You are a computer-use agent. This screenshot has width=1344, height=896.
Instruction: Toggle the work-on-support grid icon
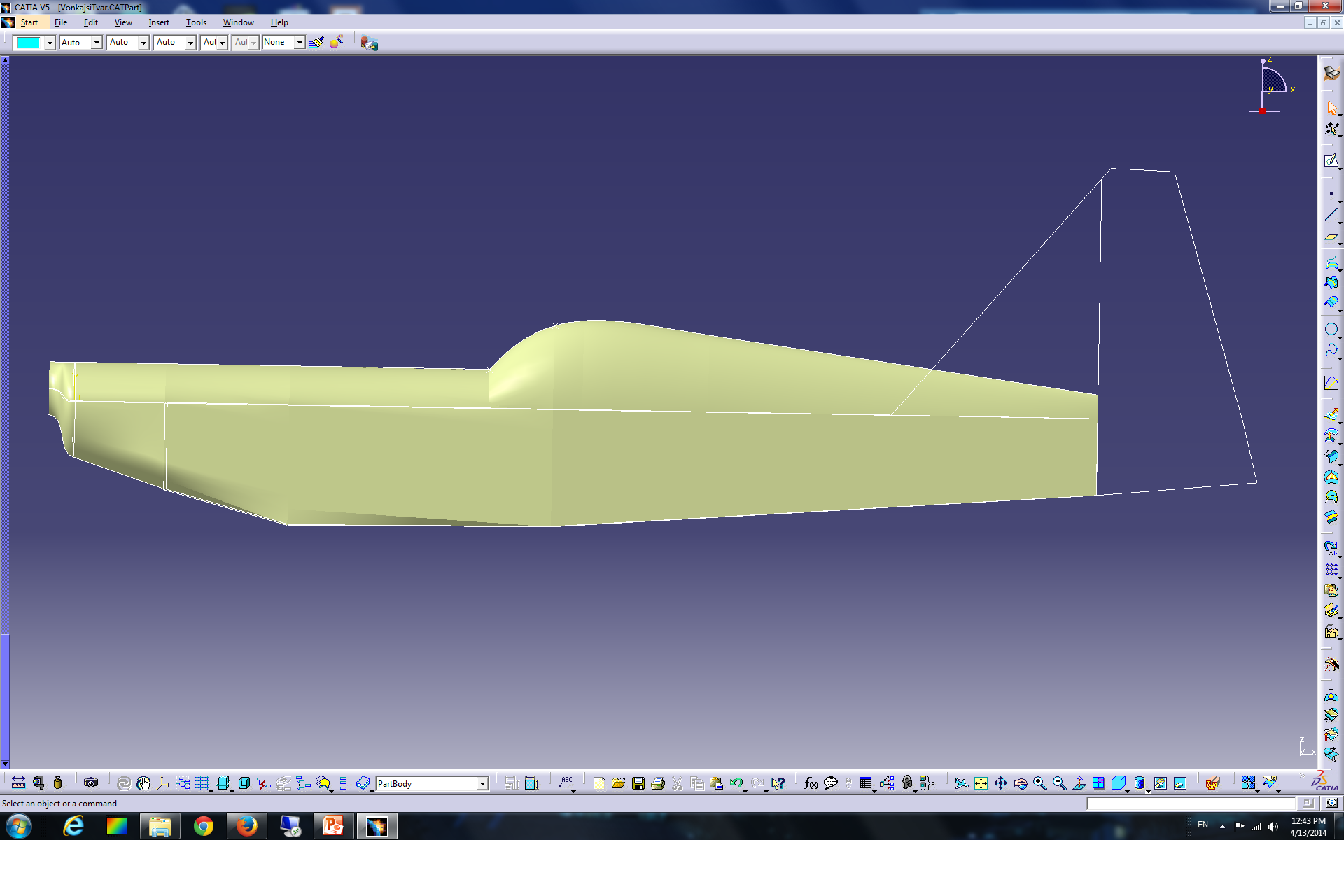click(202, 783)
